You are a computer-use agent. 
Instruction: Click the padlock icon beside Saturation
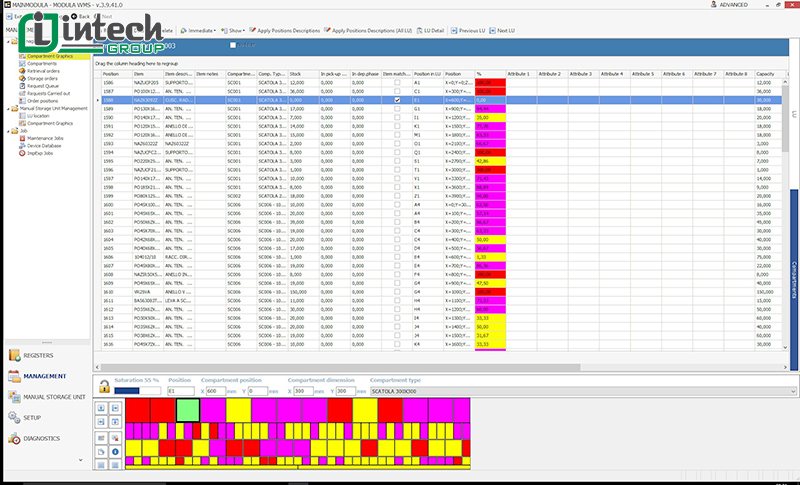click(x=104, y=387)
